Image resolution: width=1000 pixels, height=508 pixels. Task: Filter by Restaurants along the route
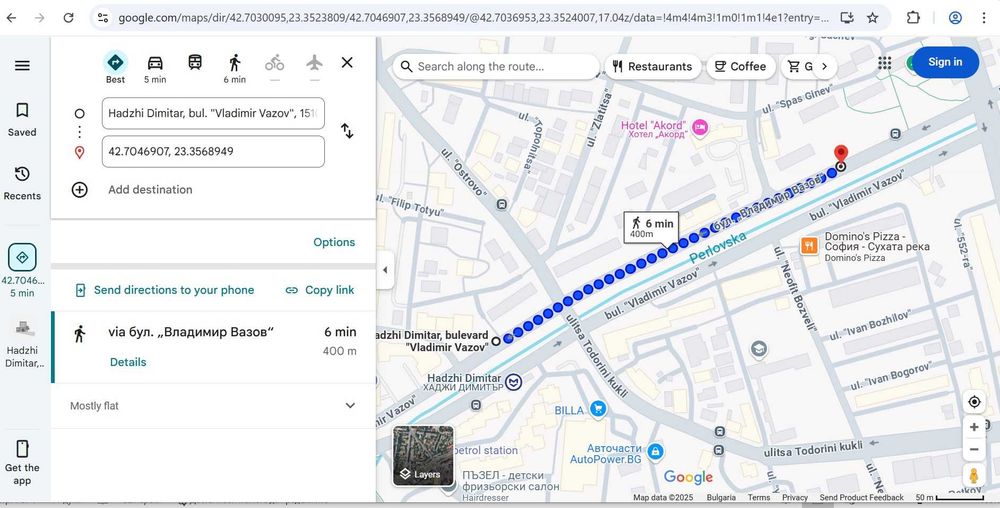tap(652, 67)
